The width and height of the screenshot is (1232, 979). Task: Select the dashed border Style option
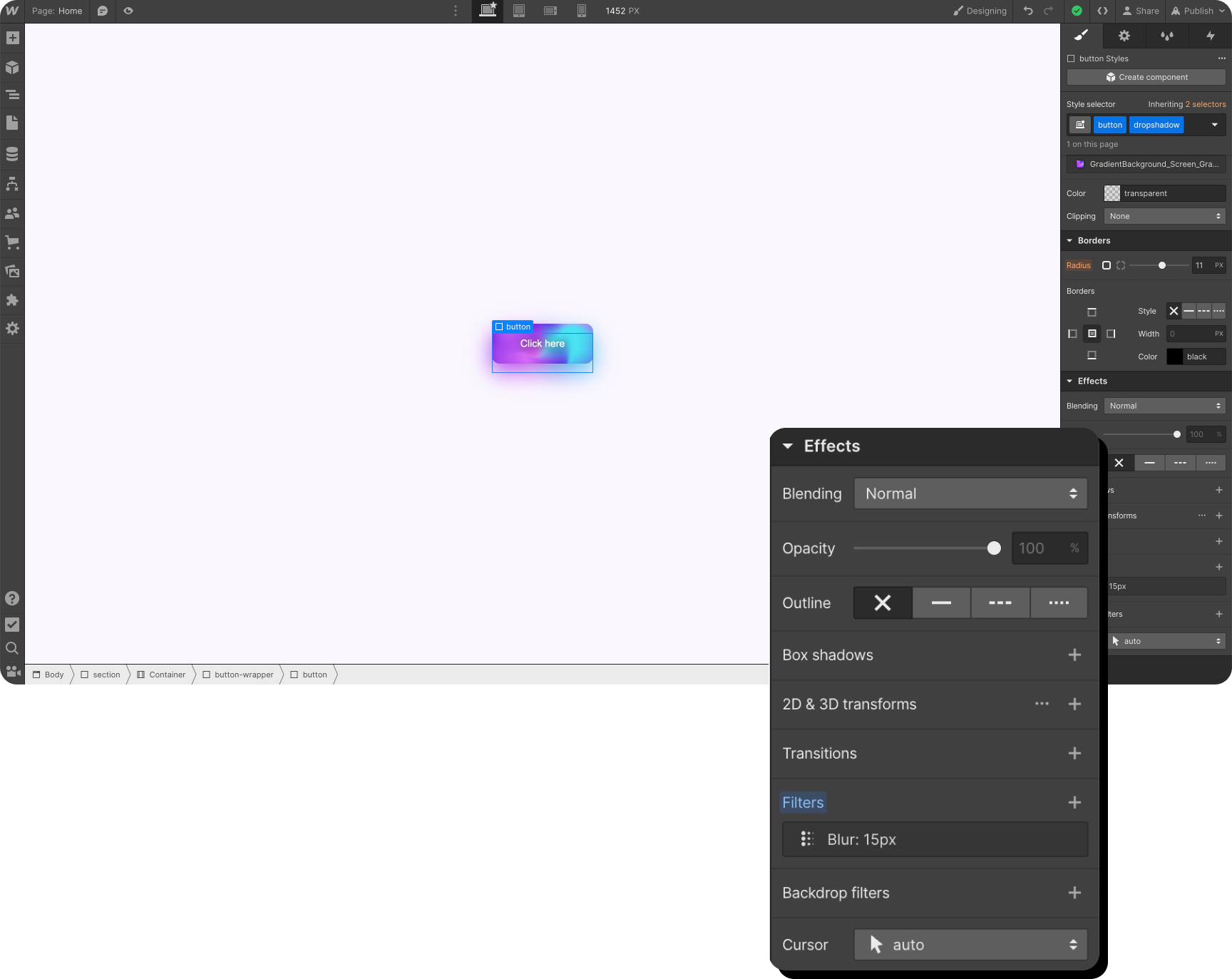click(1204, 311)
